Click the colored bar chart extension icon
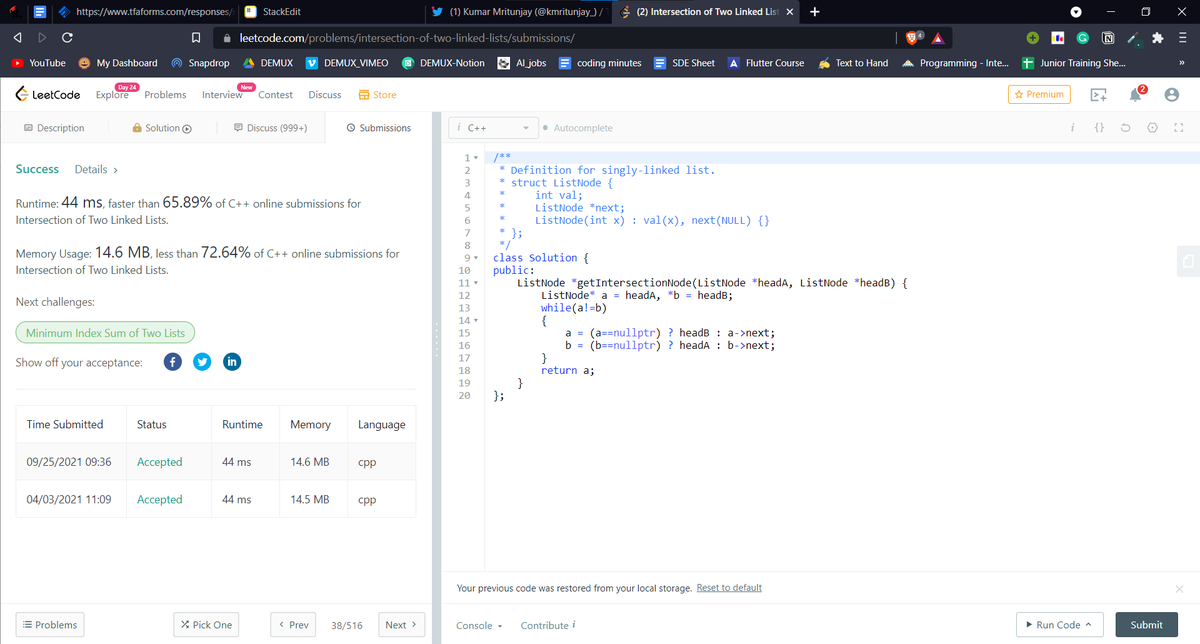1200x644 pixels. tap(1057, 37)
